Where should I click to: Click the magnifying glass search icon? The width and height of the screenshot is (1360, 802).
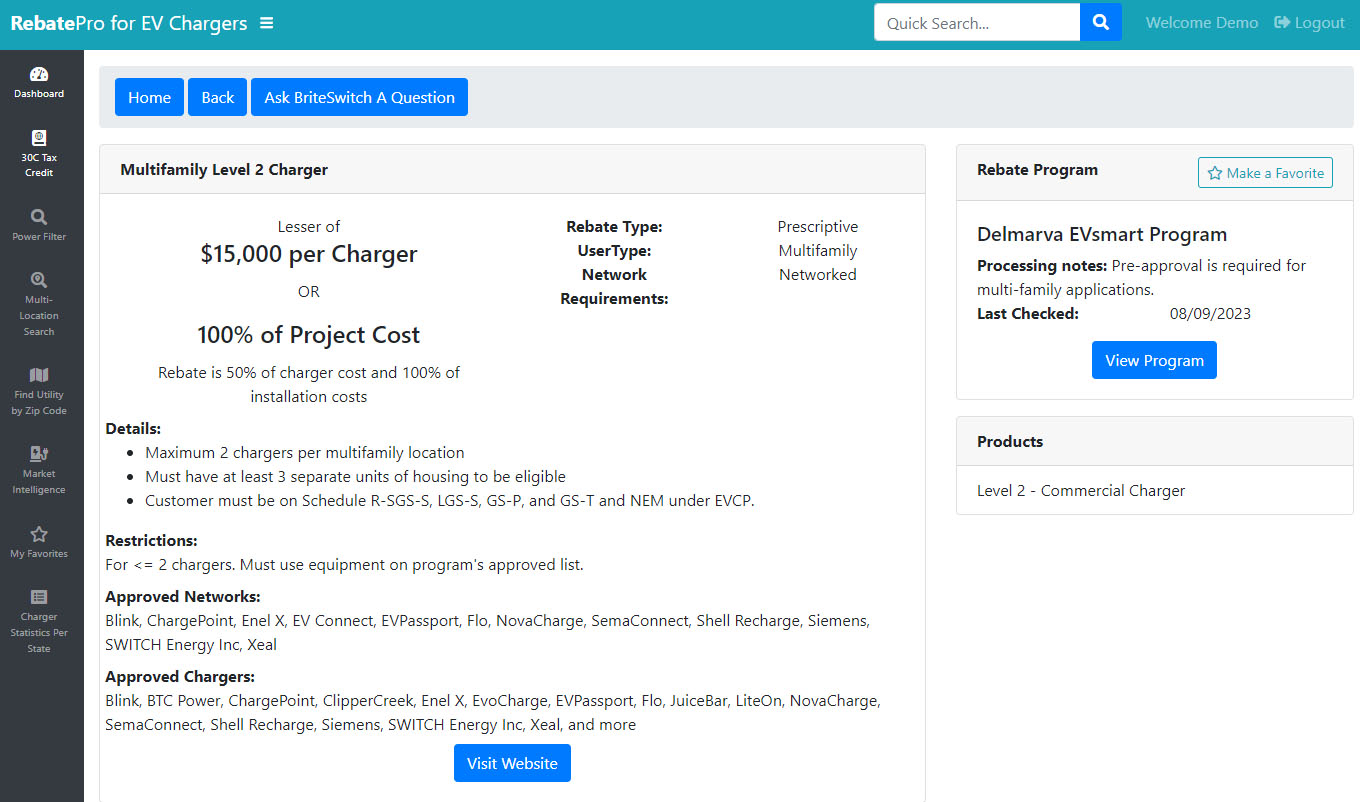click(x=1100, y=21)
